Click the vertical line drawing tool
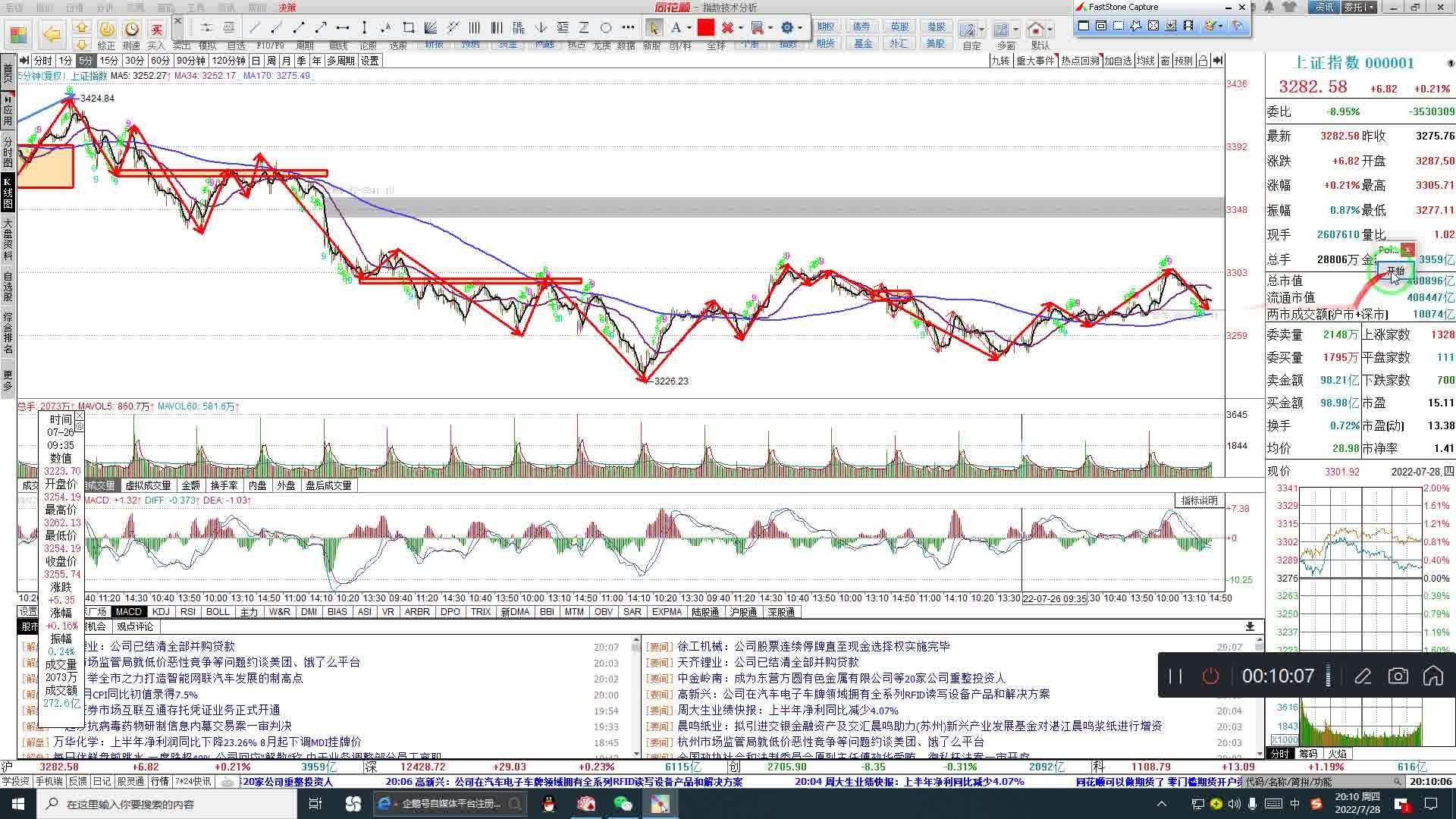Viewport: 1456px width, 819px height. 364,27
